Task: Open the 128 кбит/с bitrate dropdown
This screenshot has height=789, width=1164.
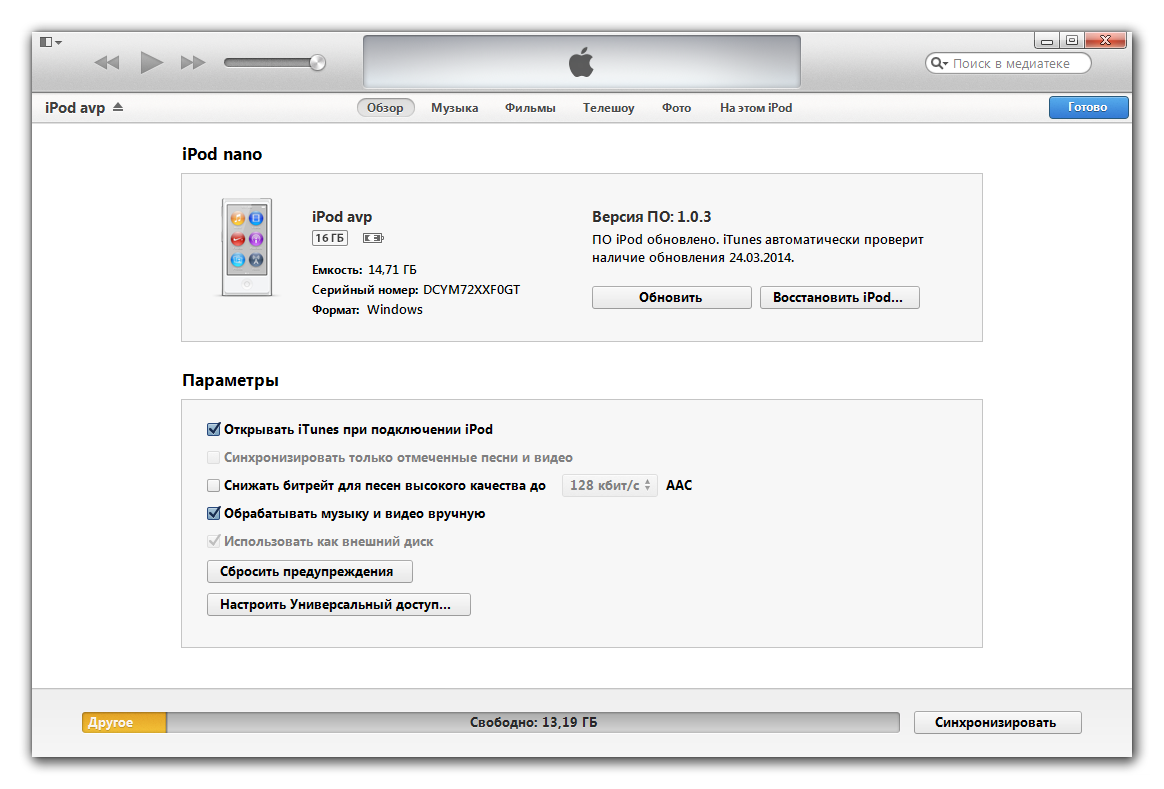Action: tap(609, 485)
